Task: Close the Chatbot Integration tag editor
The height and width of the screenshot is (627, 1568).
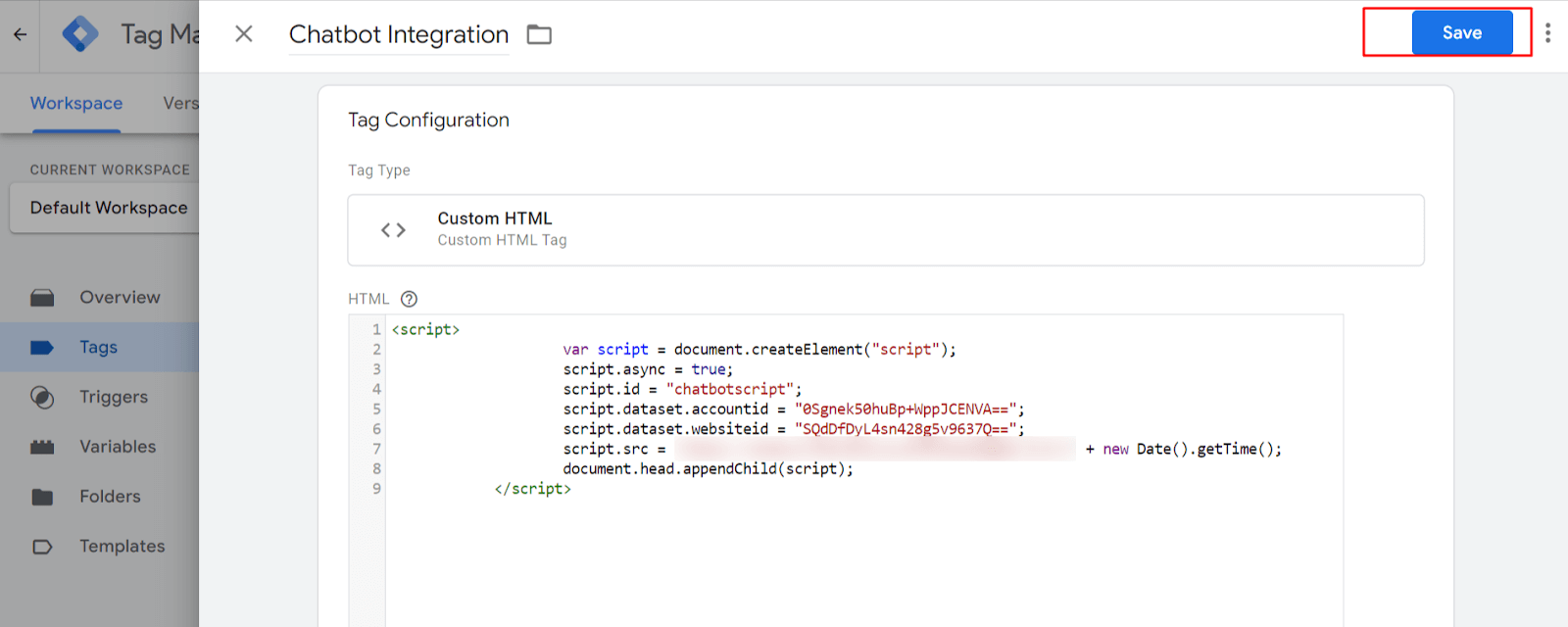Action: [x=244, y=34]
